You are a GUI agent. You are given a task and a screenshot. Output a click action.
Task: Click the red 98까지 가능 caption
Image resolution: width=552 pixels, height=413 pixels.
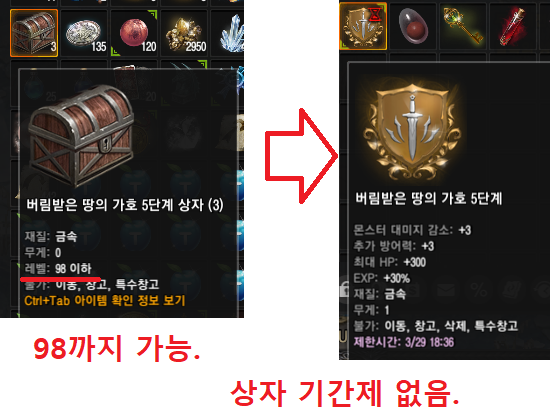(x=117, y=349)
